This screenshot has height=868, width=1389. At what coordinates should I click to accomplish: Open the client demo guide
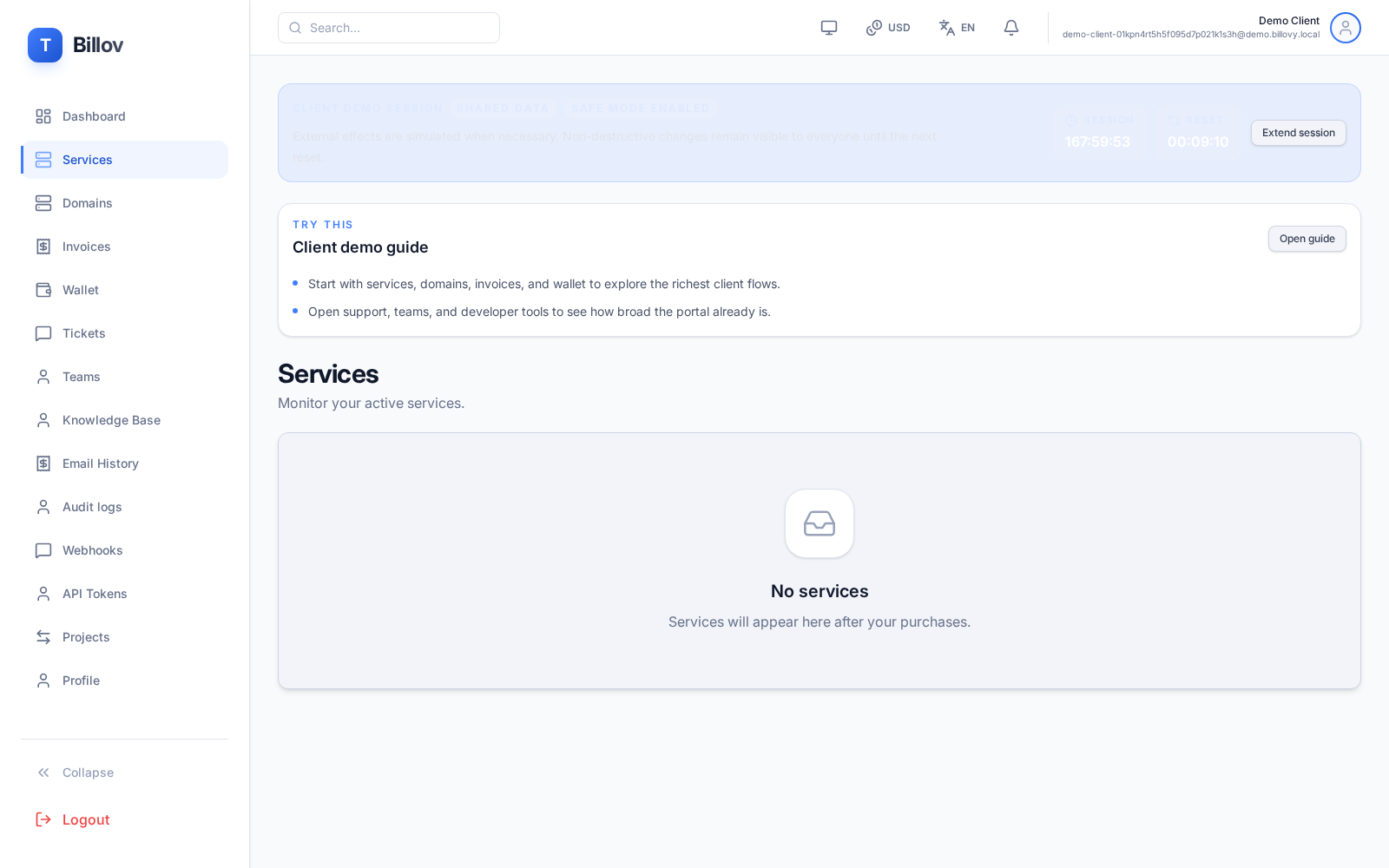(1307, 239)
